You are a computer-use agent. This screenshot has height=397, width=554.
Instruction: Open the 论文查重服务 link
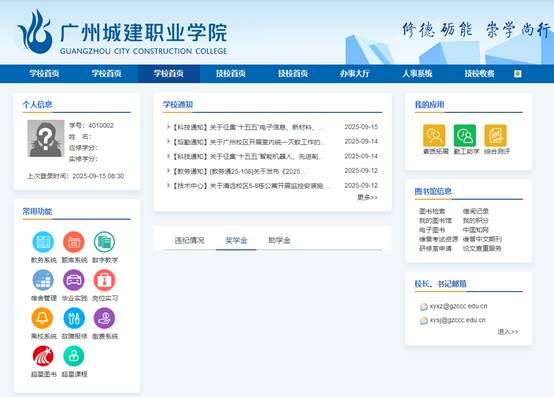point(482,248)
